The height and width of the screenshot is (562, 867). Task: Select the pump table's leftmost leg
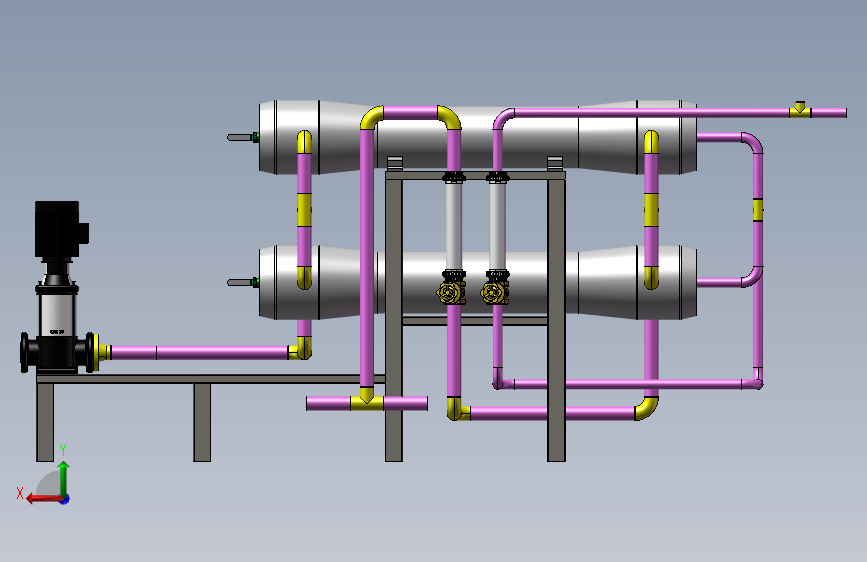coord(45,423)
